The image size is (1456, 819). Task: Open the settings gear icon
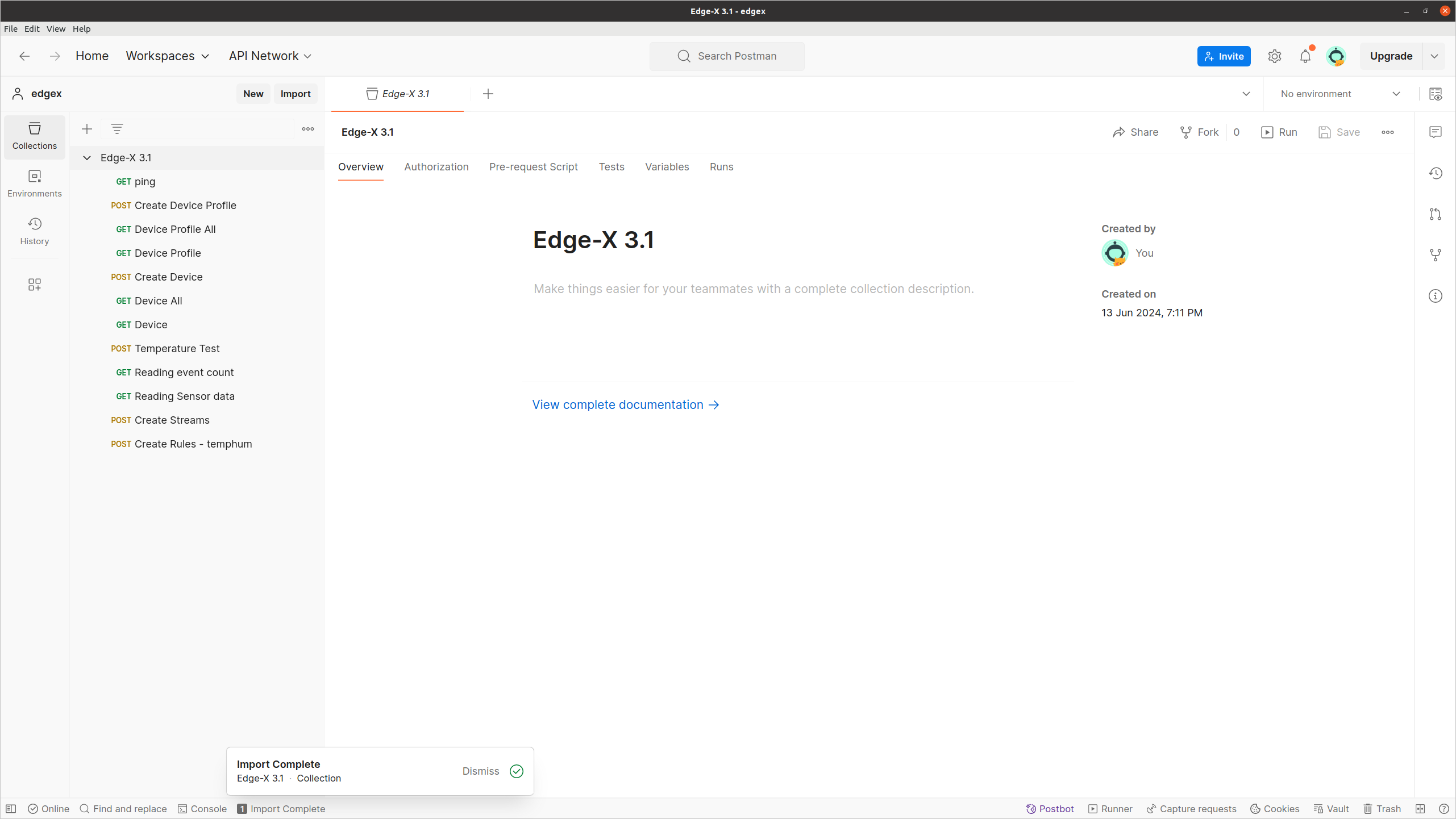click(x=1275, y=56)
